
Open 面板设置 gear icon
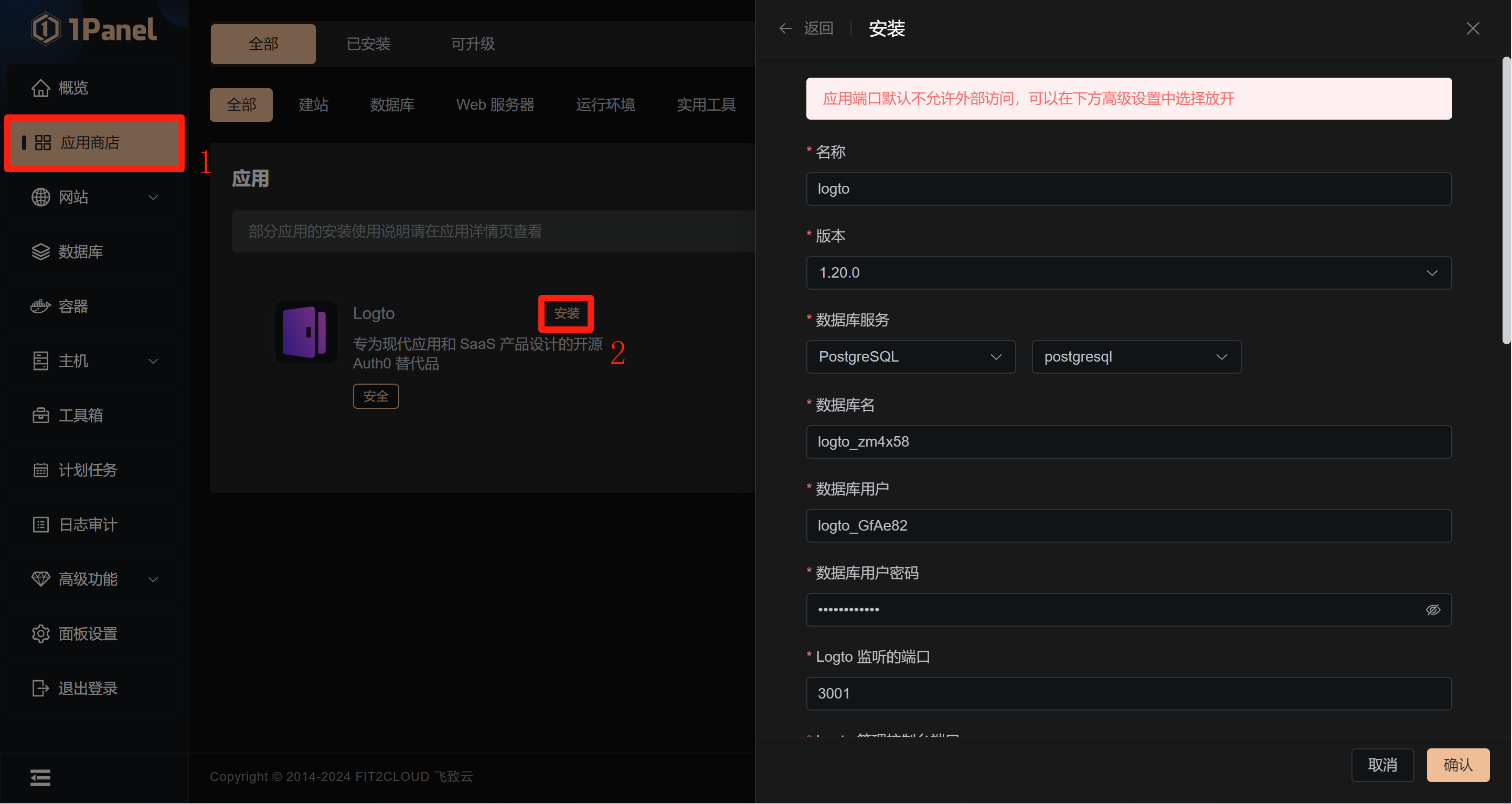pyautogui.click(x=40, y=634)
